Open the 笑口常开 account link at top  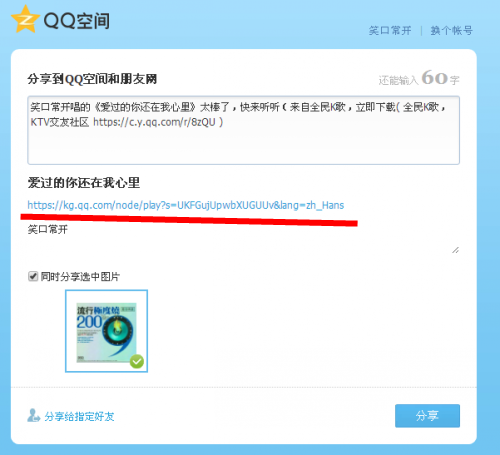click(390, 31)
